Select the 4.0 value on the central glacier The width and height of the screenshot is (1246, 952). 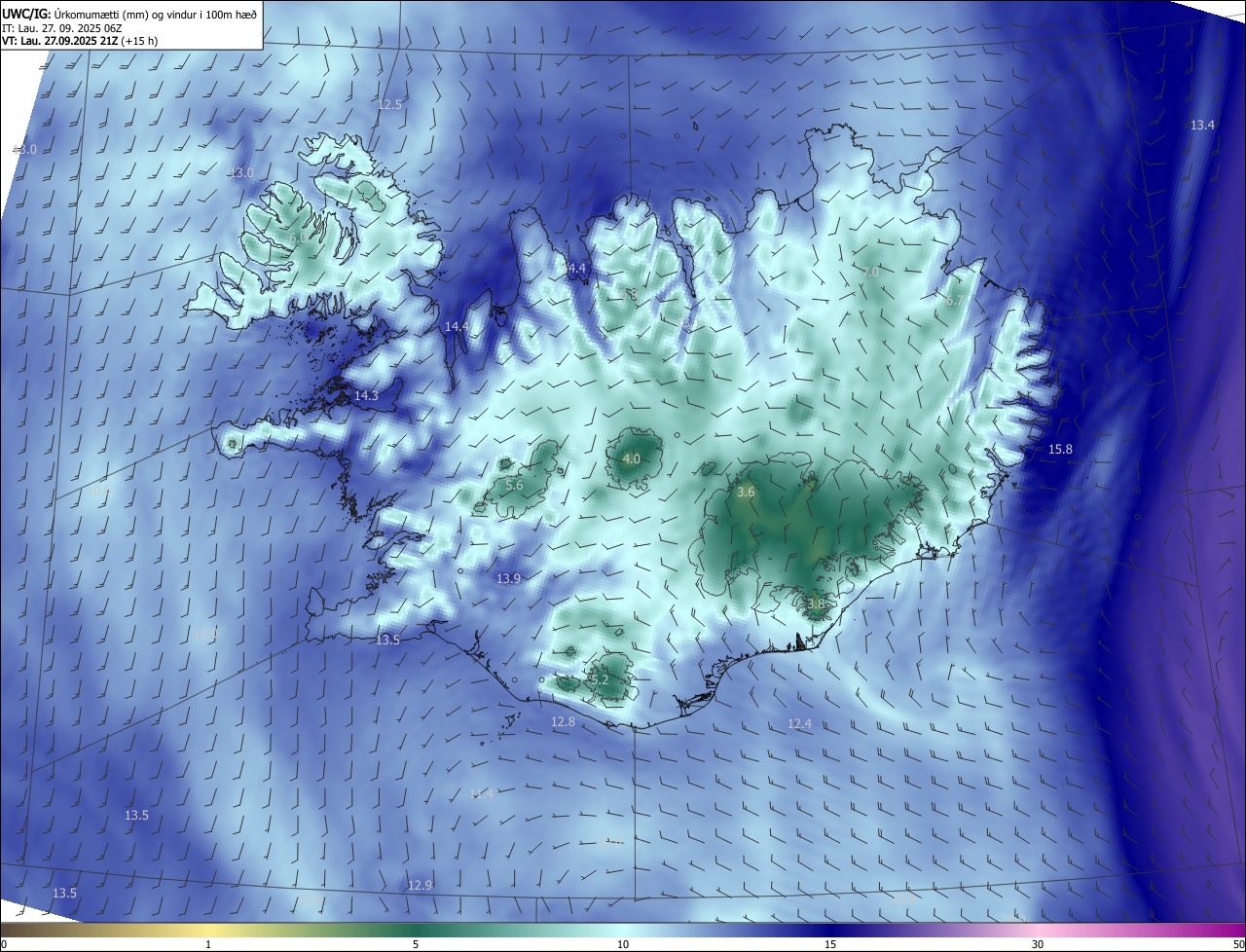[x=632, y=458]
